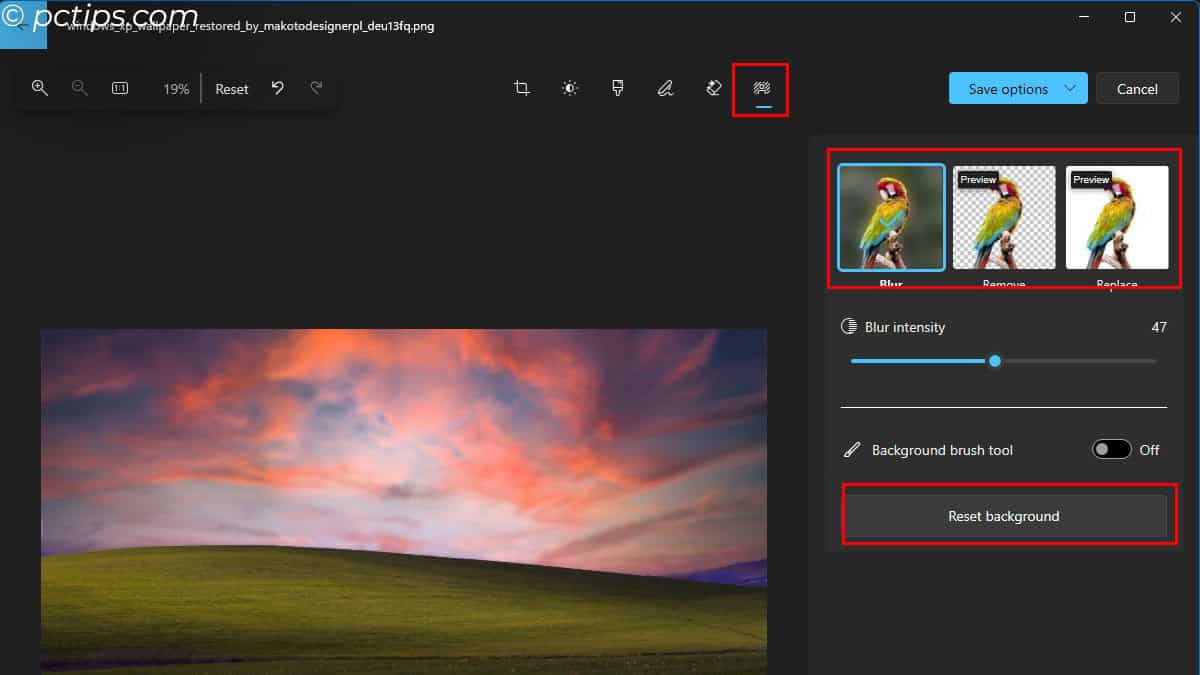Image resolution: width=1200 pixels, height=675 pixels.
Task: Select the Crop tool
Action: tap(521, 88)
